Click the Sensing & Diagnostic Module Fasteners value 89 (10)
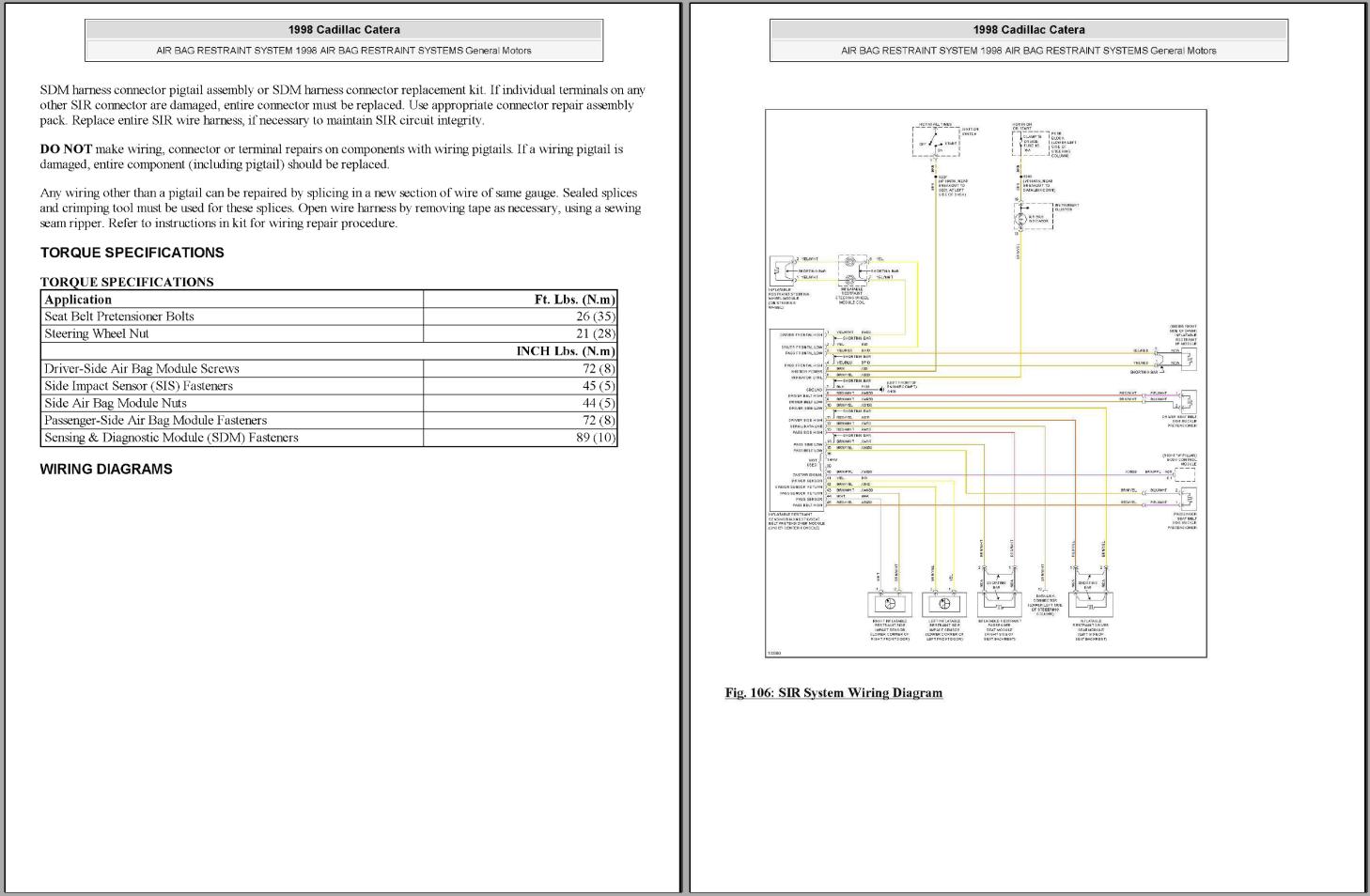 pos(596,438)
